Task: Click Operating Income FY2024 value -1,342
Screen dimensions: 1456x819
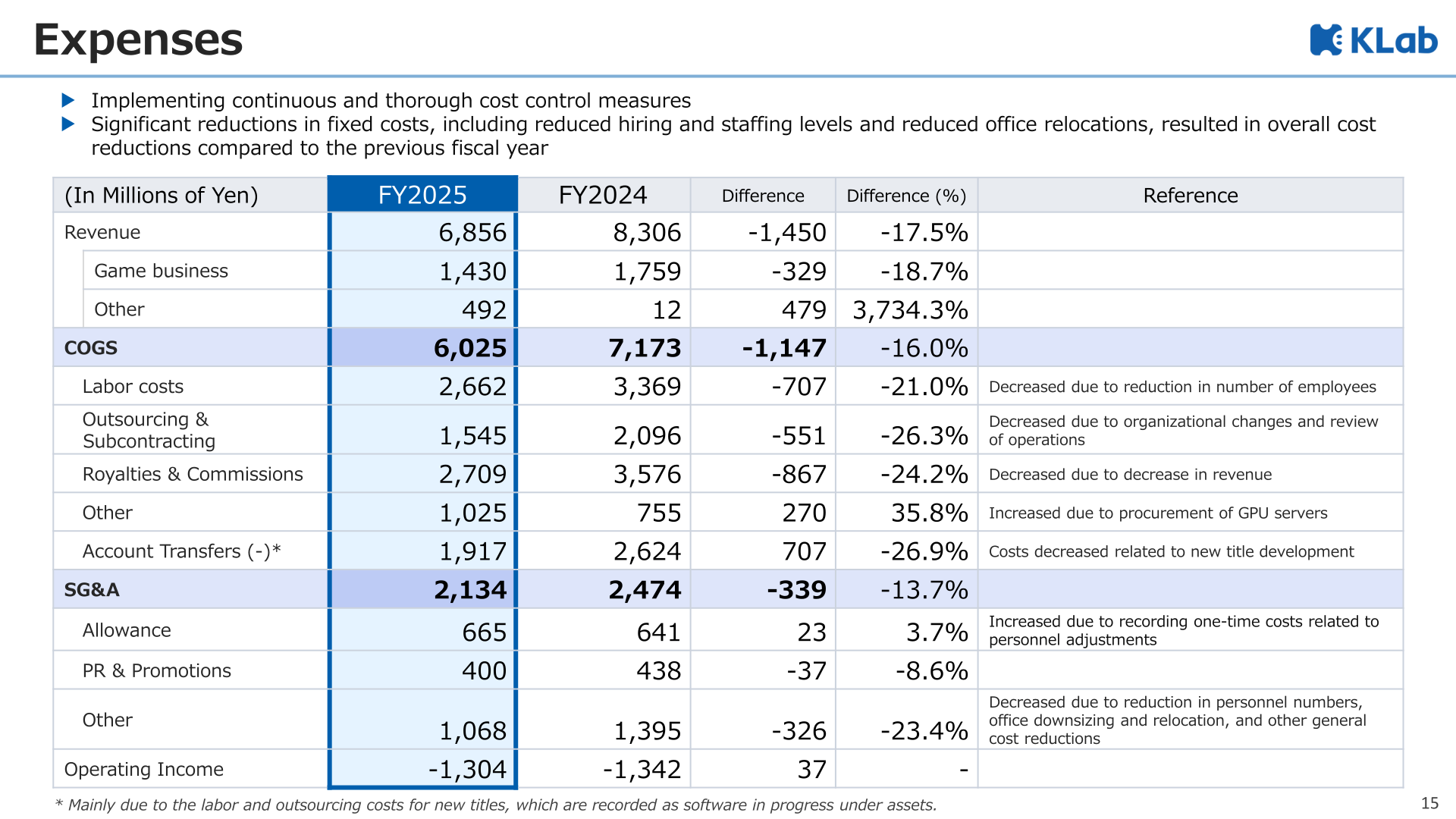Action: click(642, 769)
